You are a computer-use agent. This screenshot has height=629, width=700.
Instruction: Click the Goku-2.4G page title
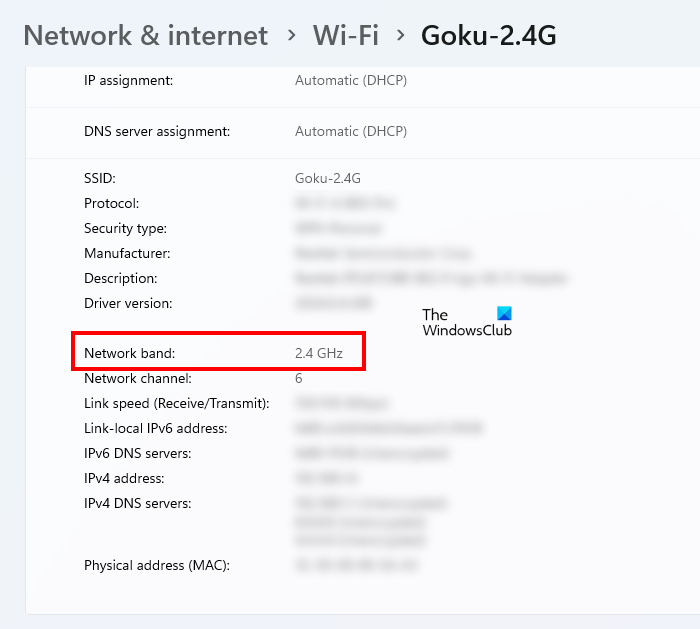point(488,36)
